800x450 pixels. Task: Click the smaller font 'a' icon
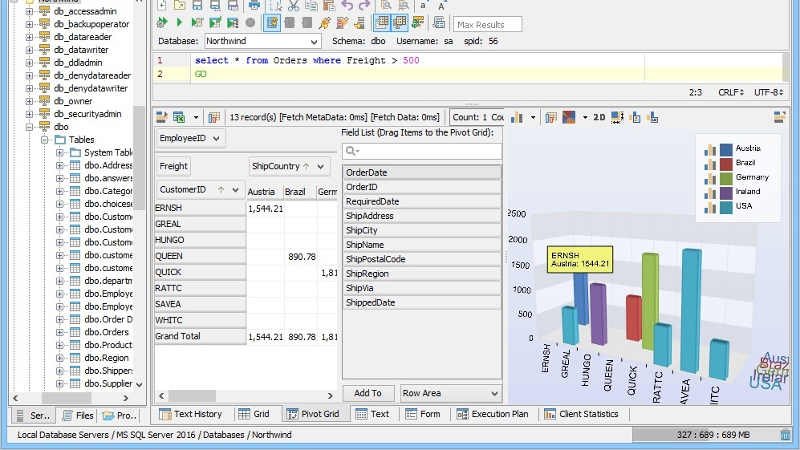[423, 6]
